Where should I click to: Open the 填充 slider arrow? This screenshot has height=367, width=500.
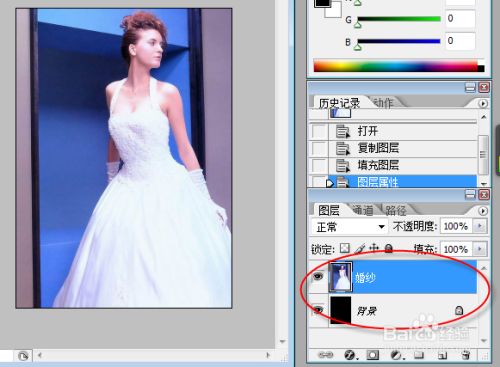pyautogui.click(x=480, y=249)
